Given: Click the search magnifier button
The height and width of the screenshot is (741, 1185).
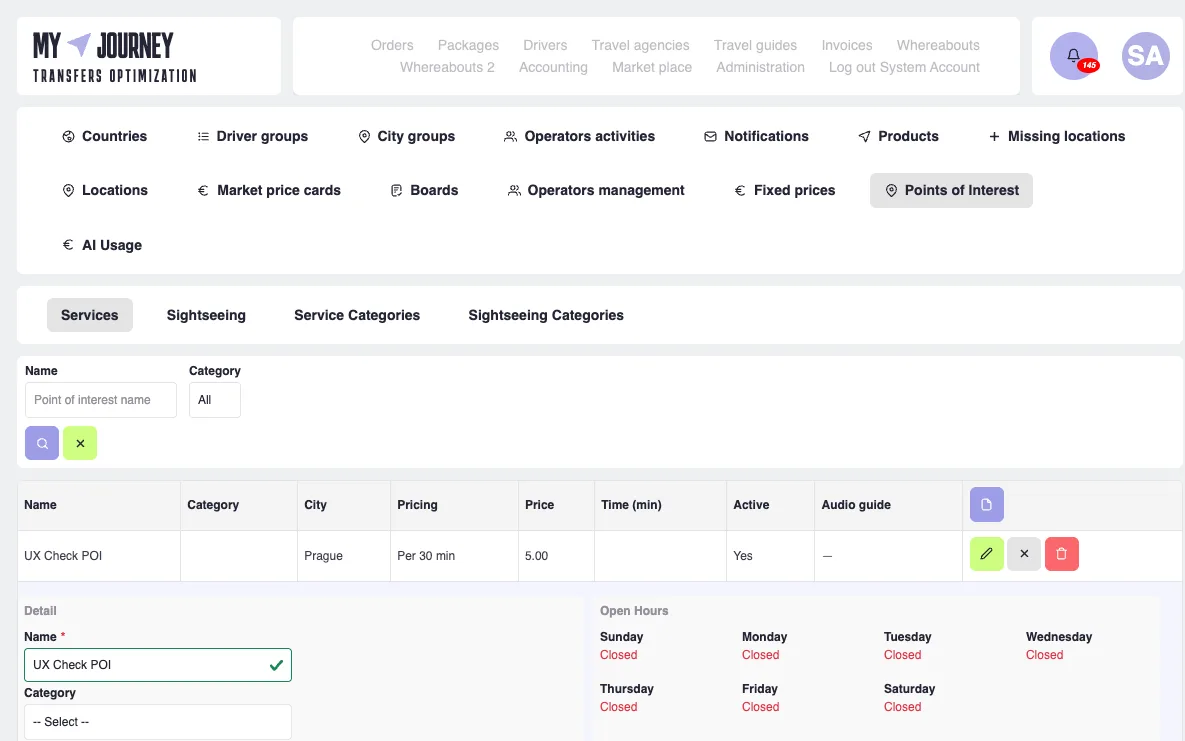Looking at the screenshot, I should pos(42,443).
